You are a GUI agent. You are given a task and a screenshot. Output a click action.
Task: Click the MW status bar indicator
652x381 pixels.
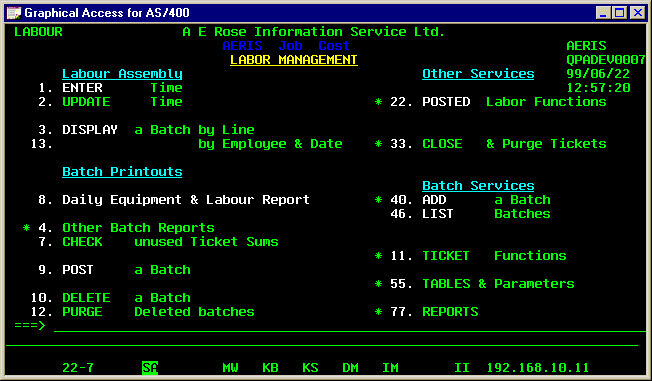tap(230, 368)
